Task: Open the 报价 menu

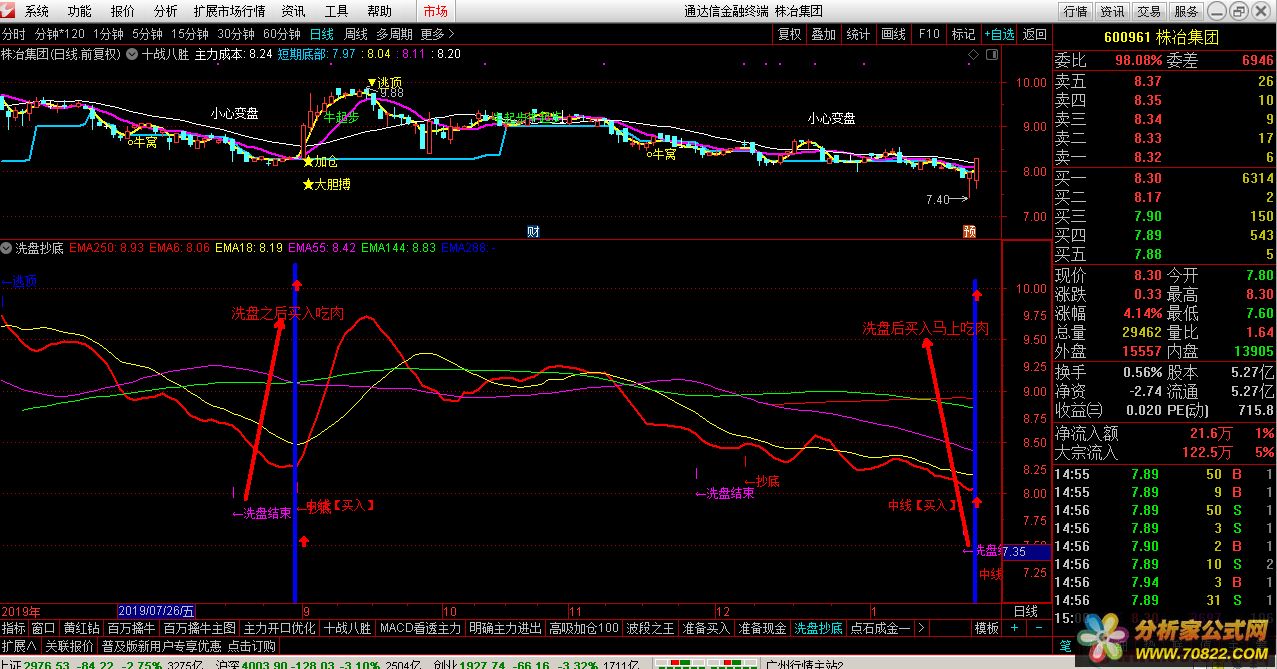Action: [x=123, y=12]
